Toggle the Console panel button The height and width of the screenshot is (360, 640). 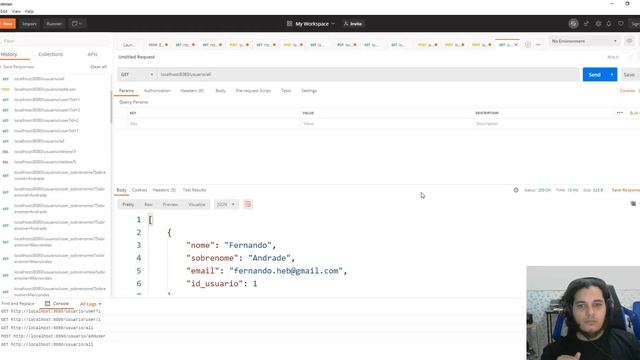[57, 304]
